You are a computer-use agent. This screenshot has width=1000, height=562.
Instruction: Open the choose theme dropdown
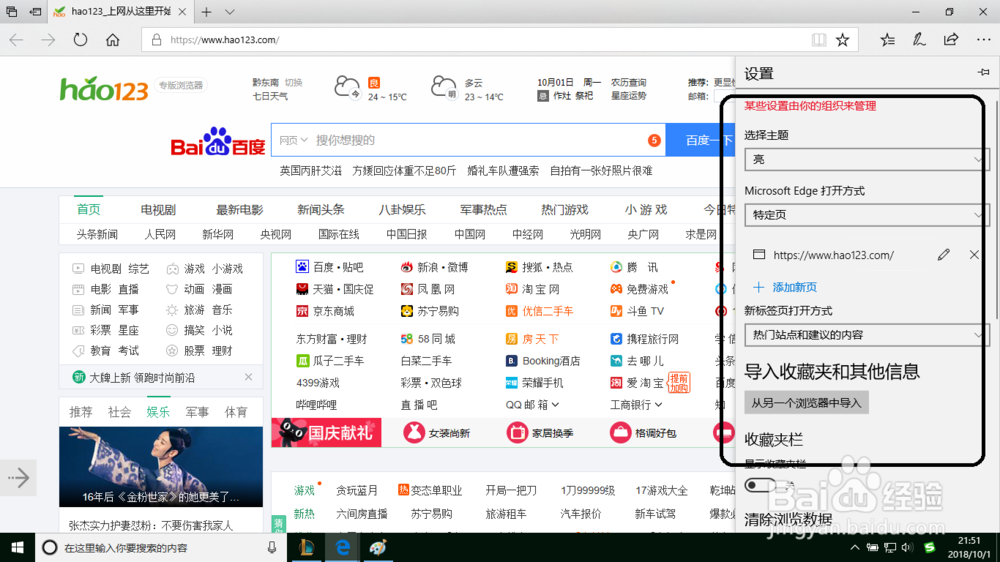click(x=866, y=159)
